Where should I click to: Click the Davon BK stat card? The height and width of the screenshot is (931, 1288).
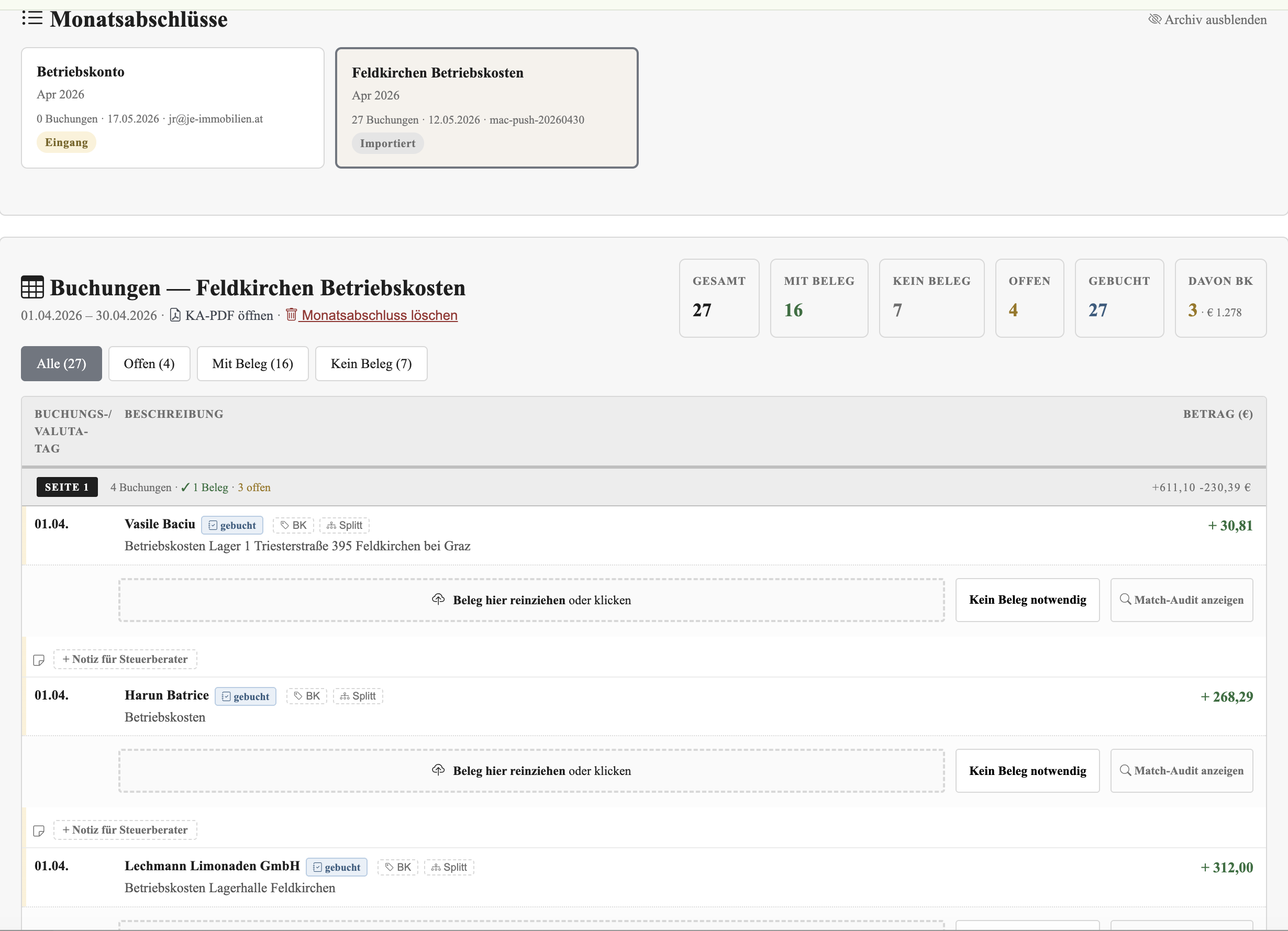(1220, 298)
